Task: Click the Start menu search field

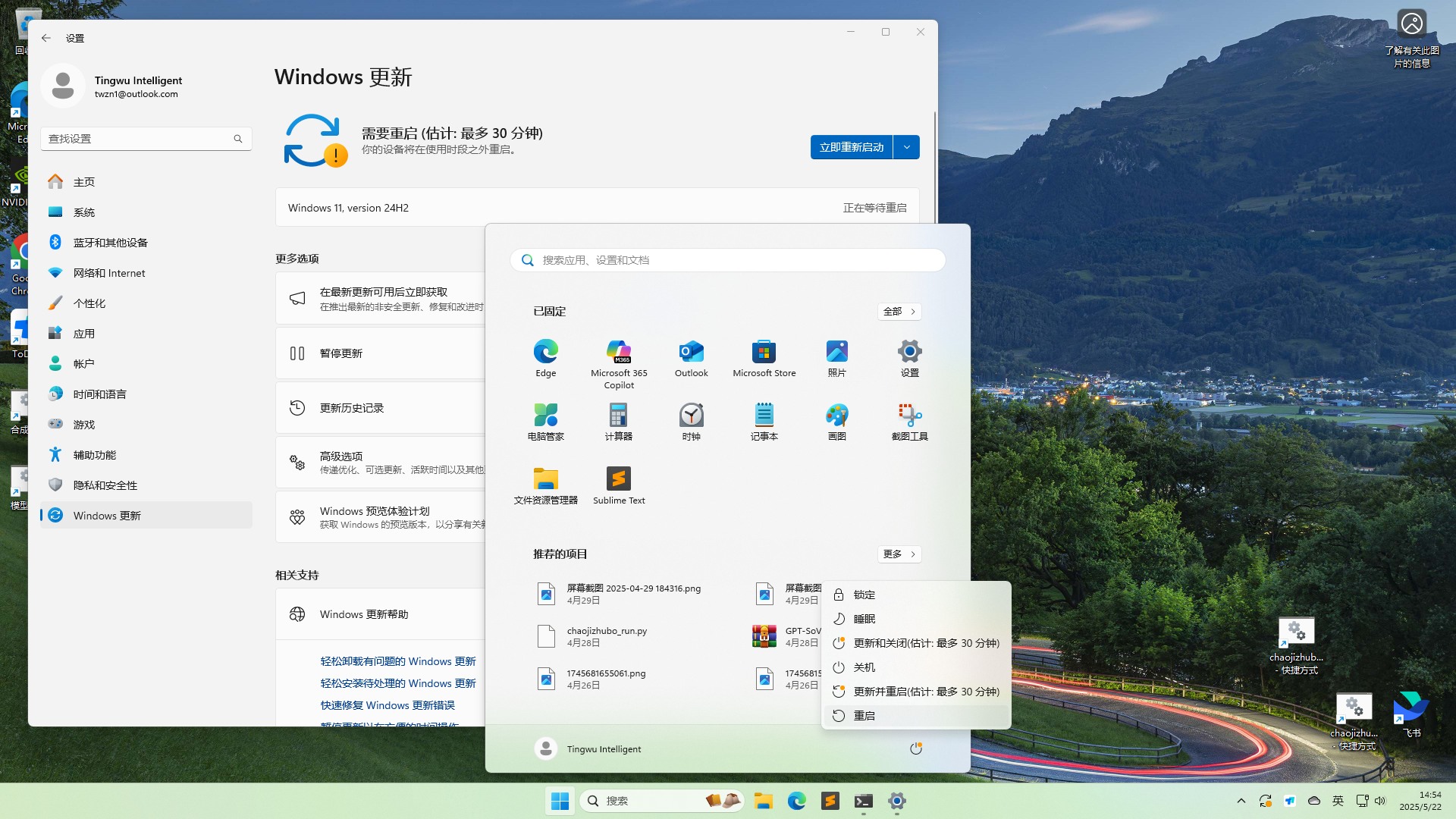Action: coord(726,259)
